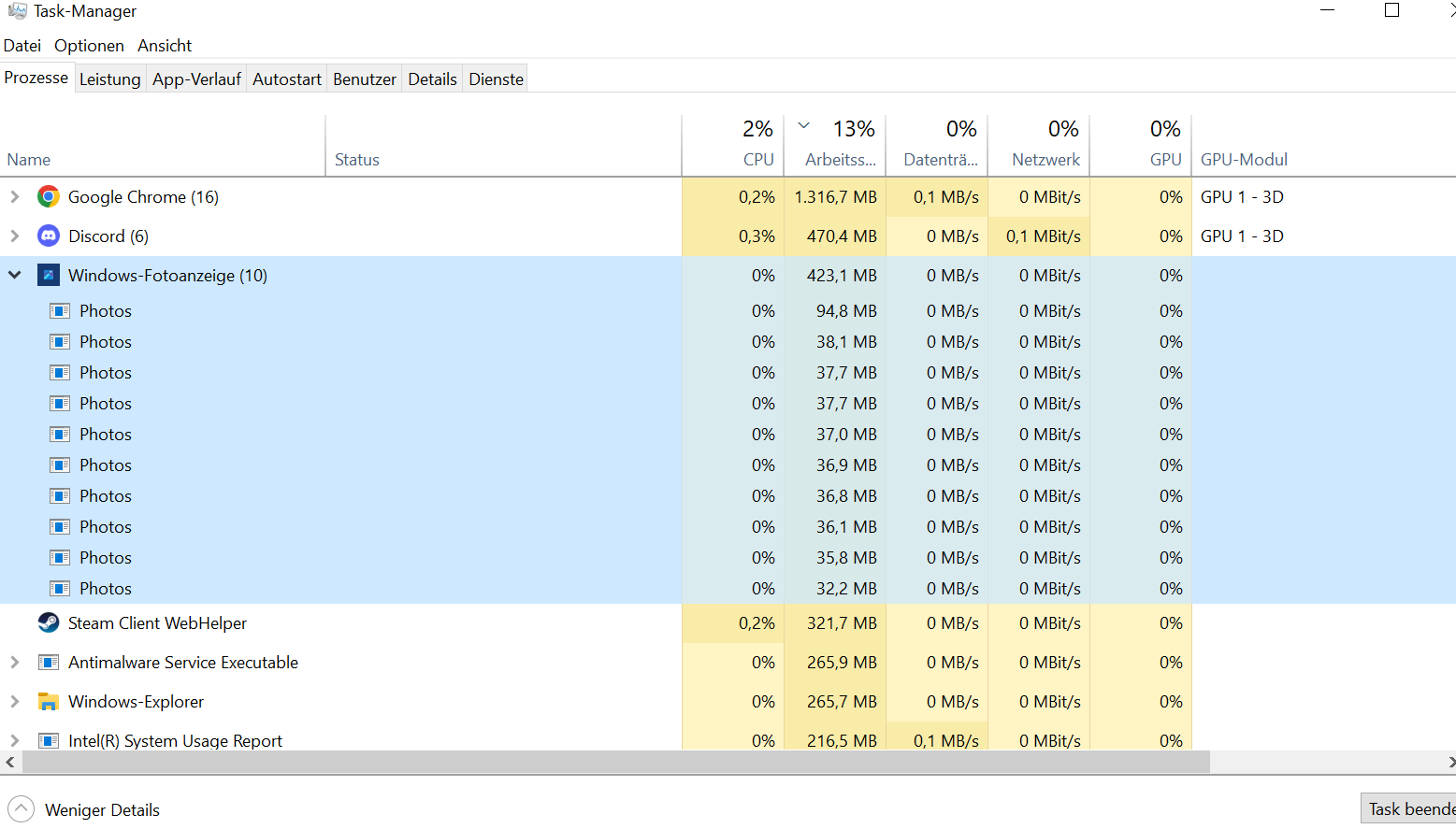The height and width of the screenshot is (829, 1456).
Task: Click Windows-Explorer memory value 265,7 MB
Action: point(842,702)
